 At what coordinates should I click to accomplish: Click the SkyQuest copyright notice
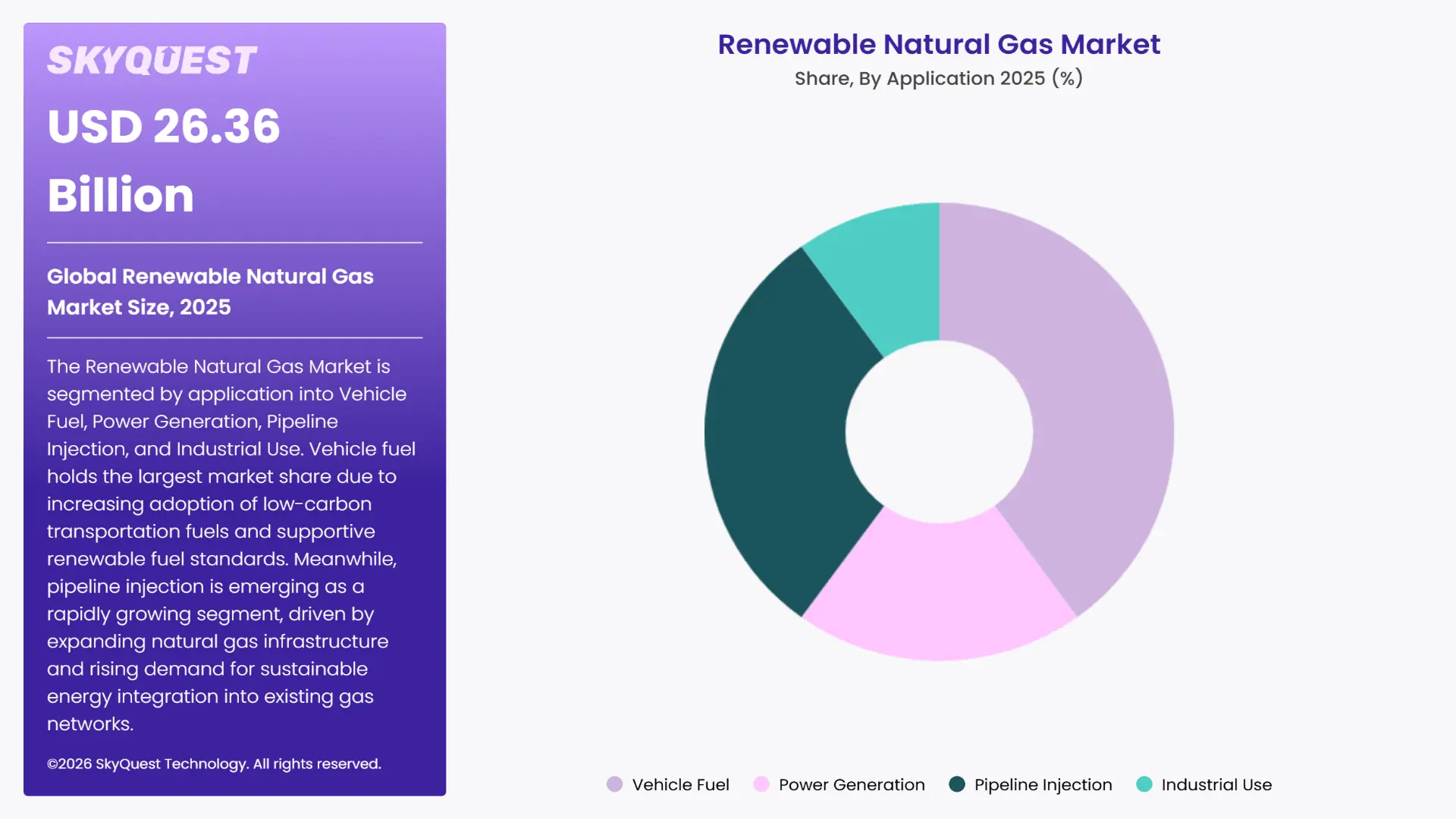click(x=214, y=764)
